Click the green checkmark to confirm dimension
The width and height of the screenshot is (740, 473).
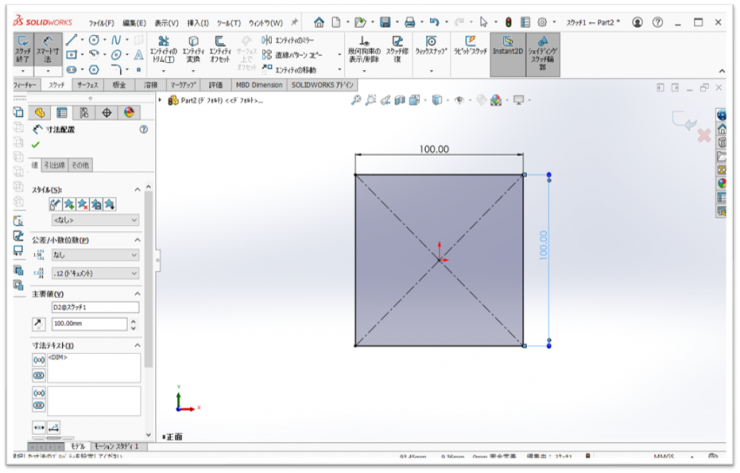click(x=36, y=145)
